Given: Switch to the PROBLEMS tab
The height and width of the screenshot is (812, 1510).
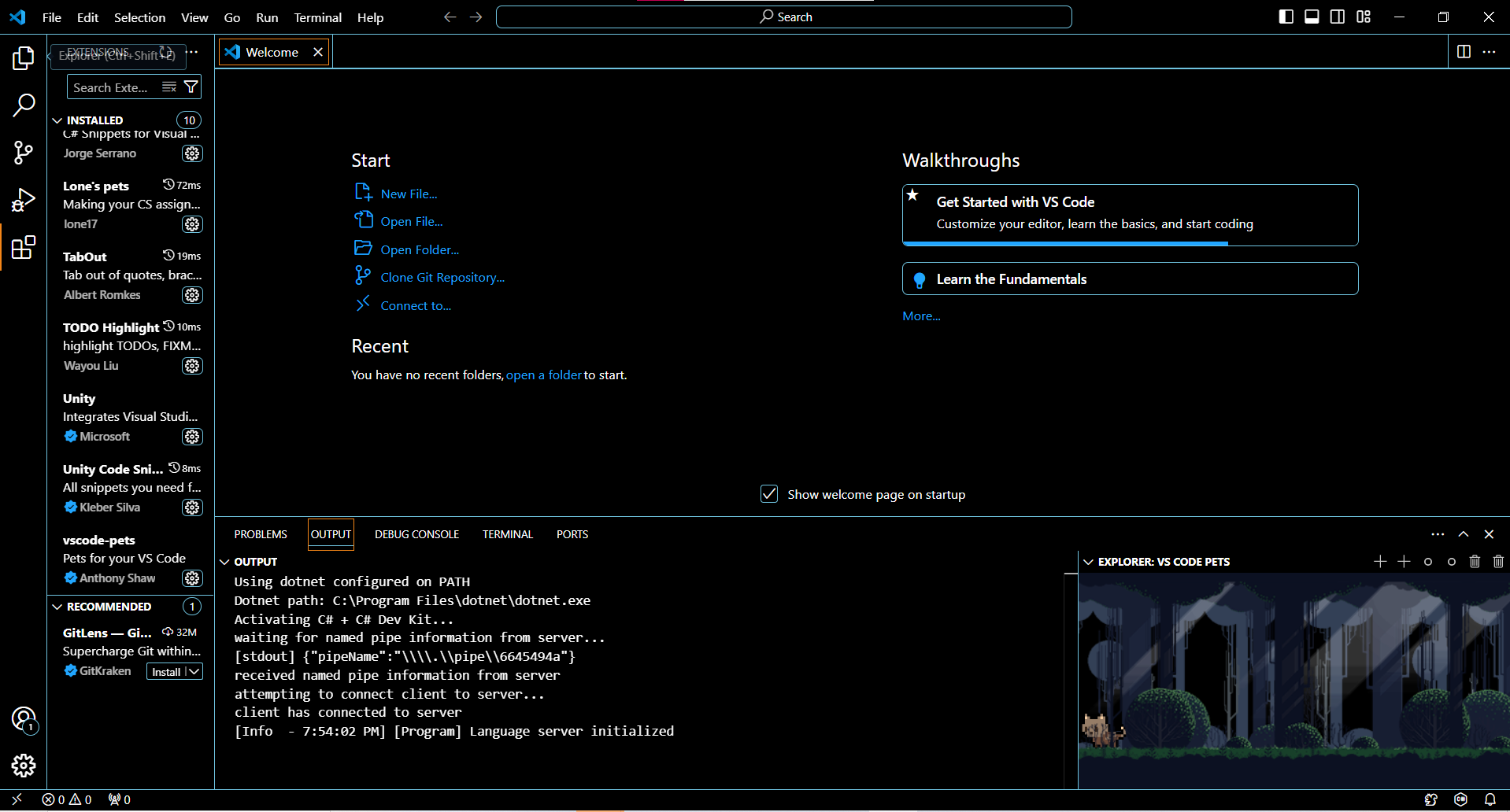Looking at the screenshot, I should coord(261,534).
